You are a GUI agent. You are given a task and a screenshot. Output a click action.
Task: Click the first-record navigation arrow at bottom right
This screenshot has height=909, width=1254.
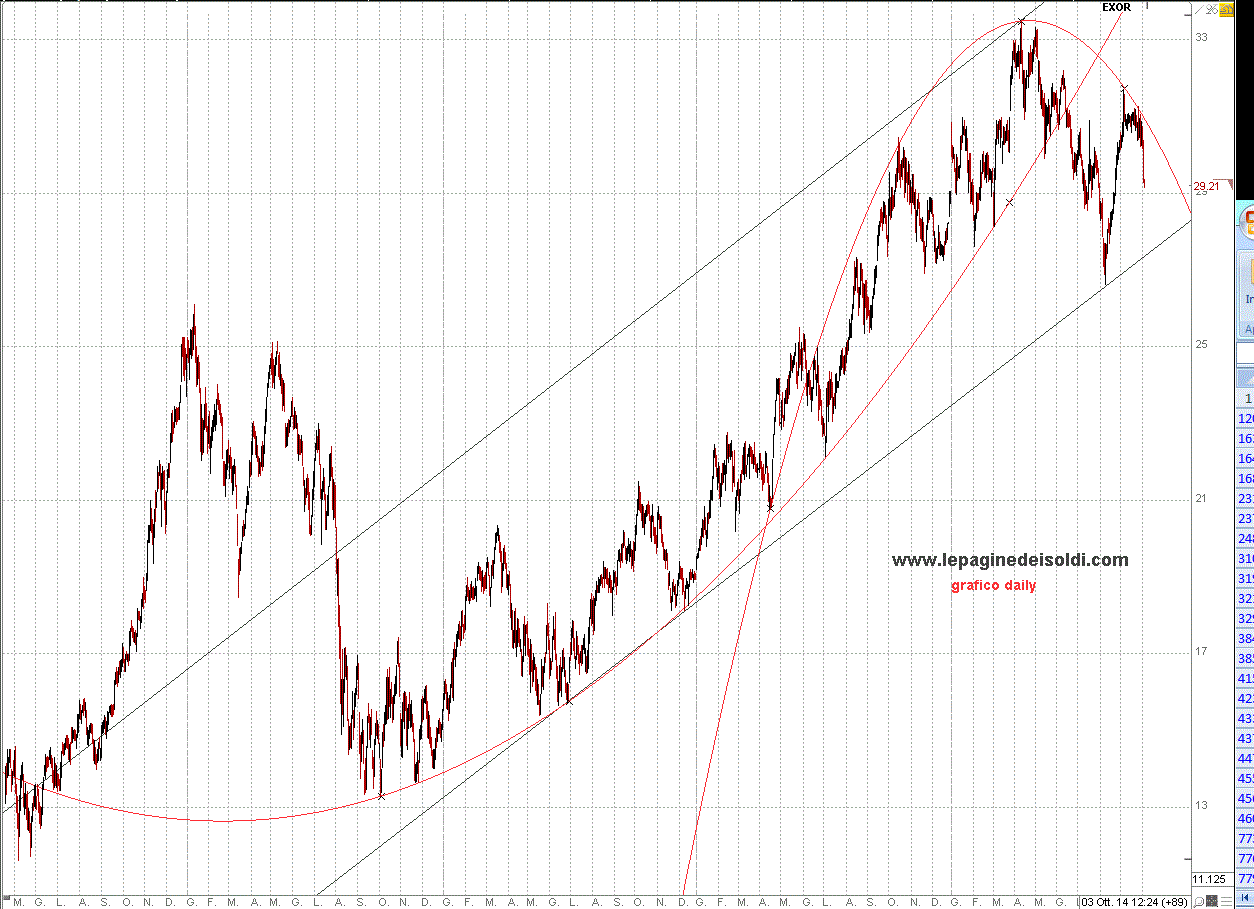[1246, 900]
